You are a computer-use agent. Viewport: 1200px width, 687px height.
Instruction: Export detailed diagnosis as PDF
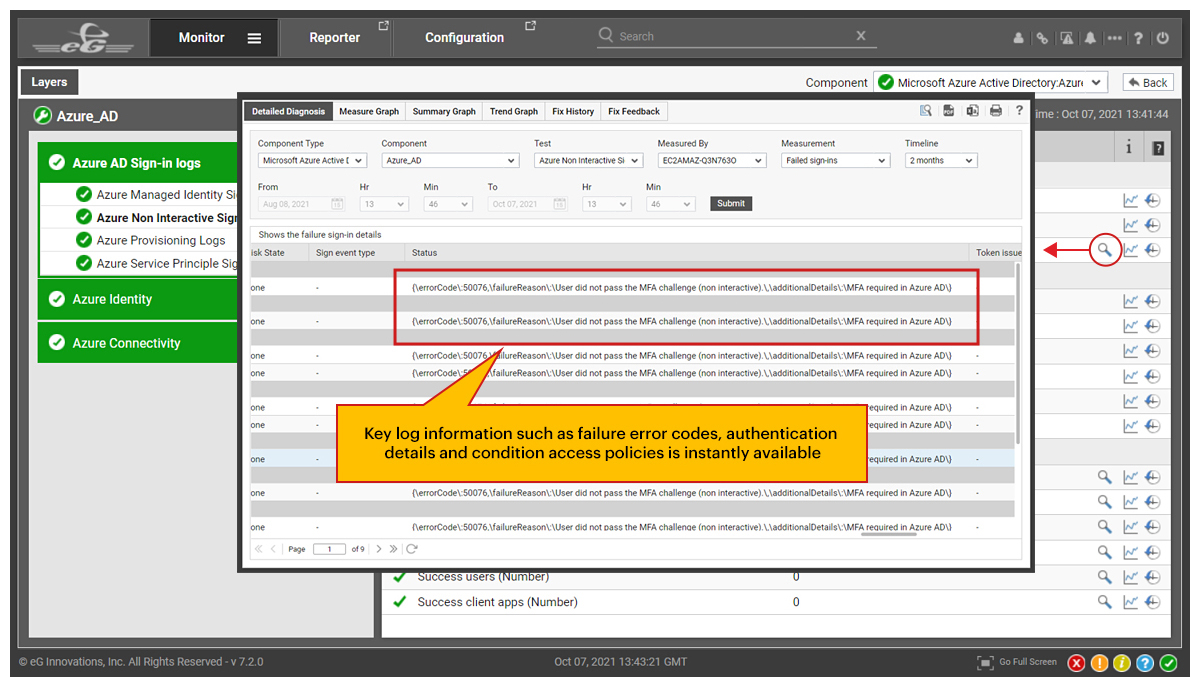click(949, 111)
